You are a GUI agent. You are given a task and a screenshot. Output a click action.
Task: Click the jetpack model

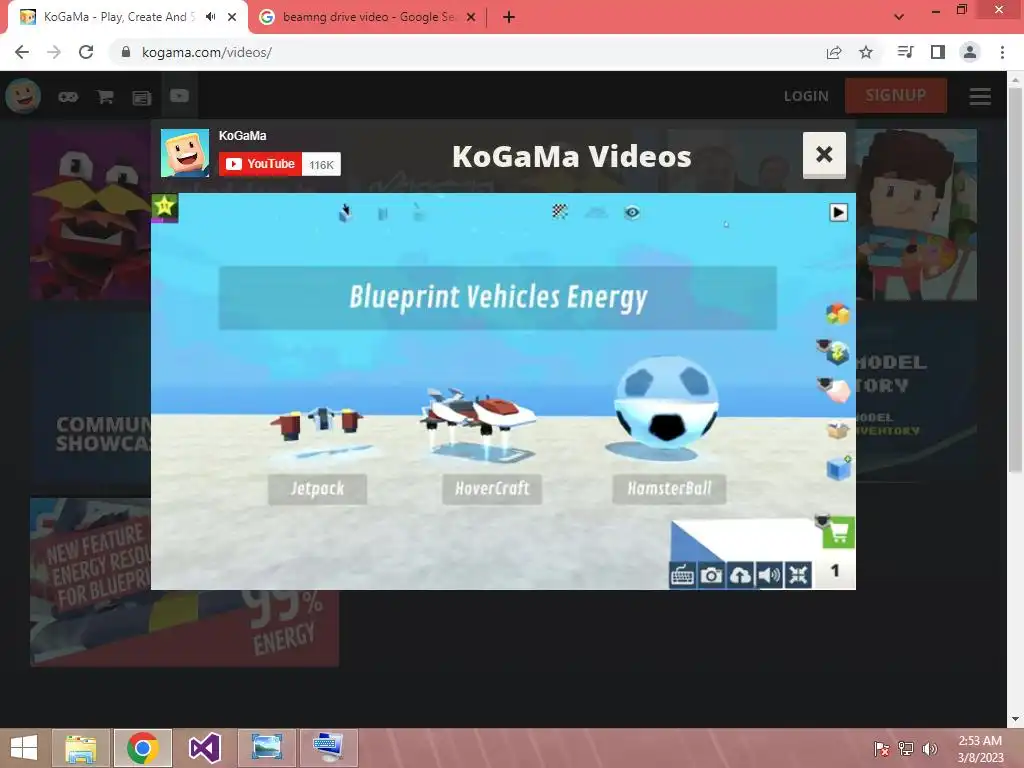(317, 423)
